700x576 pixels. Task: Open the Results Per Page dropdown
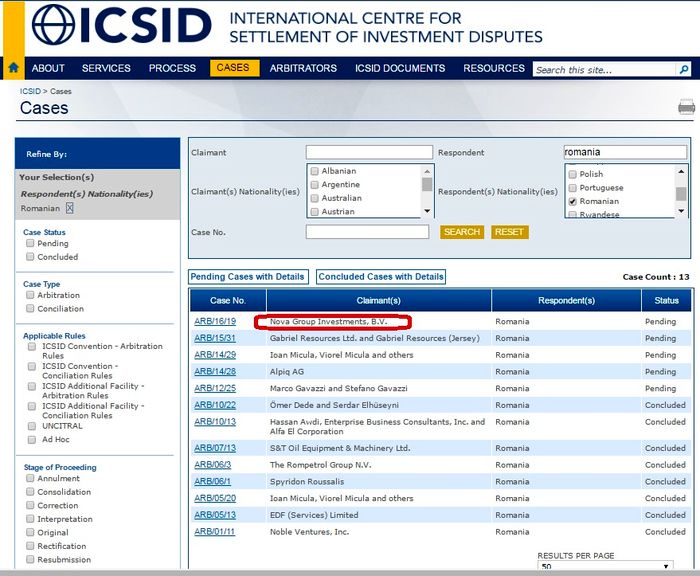click(x=605, y=566)
